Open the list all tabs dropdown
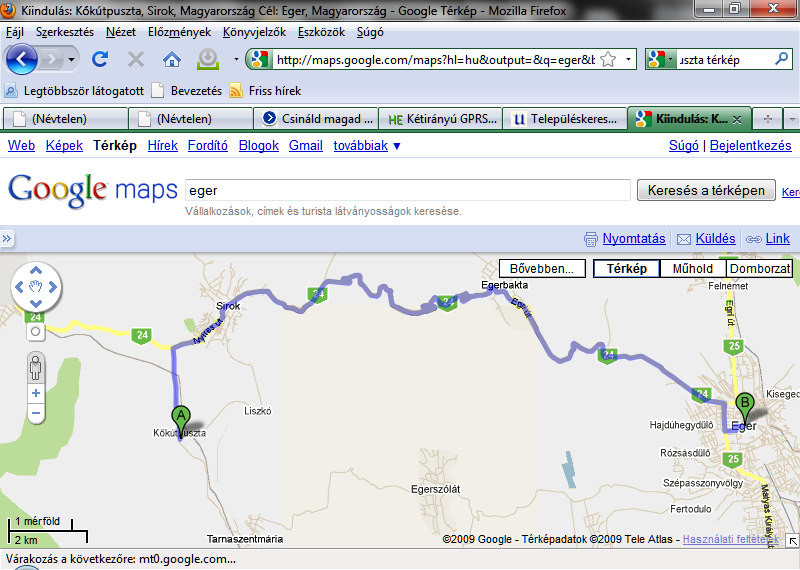The width and height of the screenshot is (800, 570). tap(792, 119)
